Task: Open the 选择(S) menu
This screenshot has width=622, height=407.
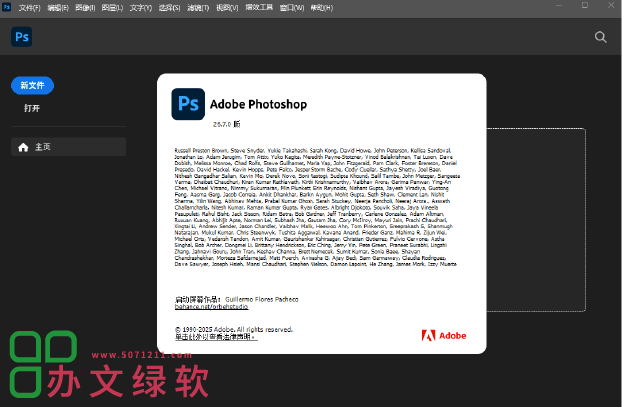Action: (x=169, y=8)
